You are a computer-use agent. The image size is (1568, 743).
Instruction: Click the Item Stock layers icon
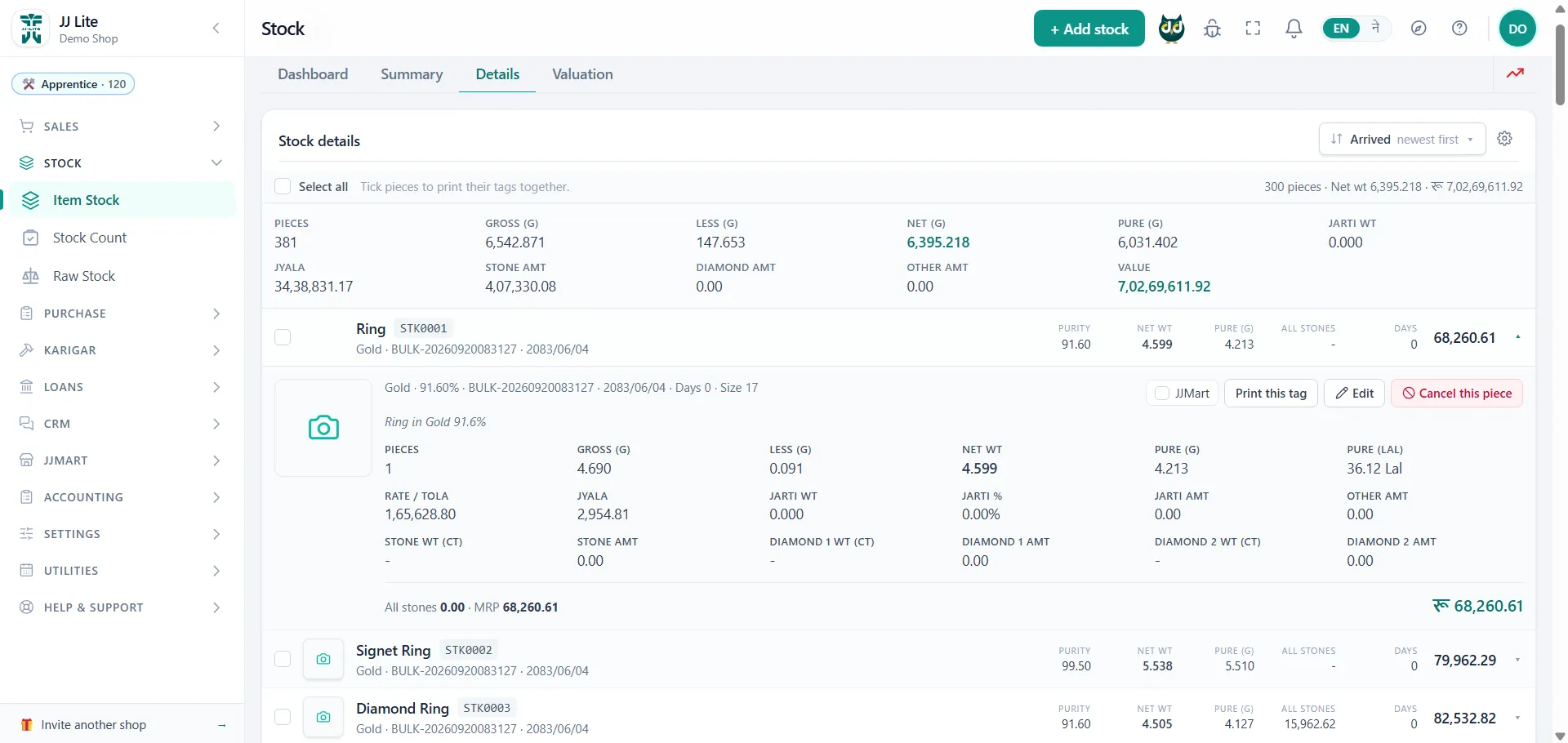tap(31, 200)
